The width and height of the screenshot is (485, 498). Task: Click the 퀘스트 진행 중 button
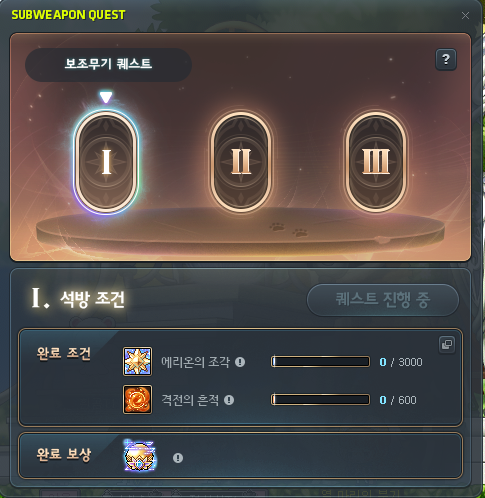click(x=383, y=300)
